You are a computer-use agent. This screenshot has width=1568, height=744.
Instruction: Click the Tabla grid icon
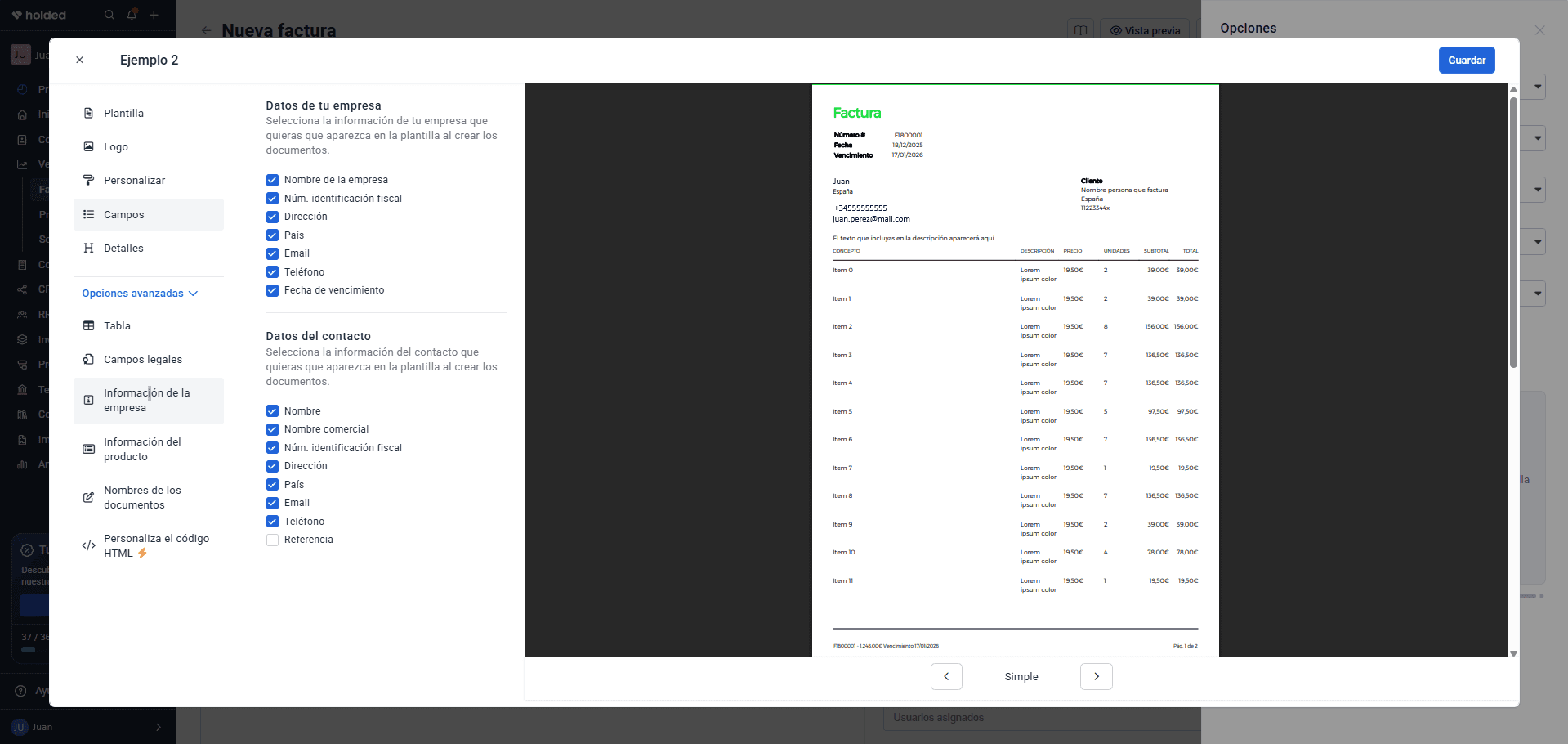click(x=88, y=325)
